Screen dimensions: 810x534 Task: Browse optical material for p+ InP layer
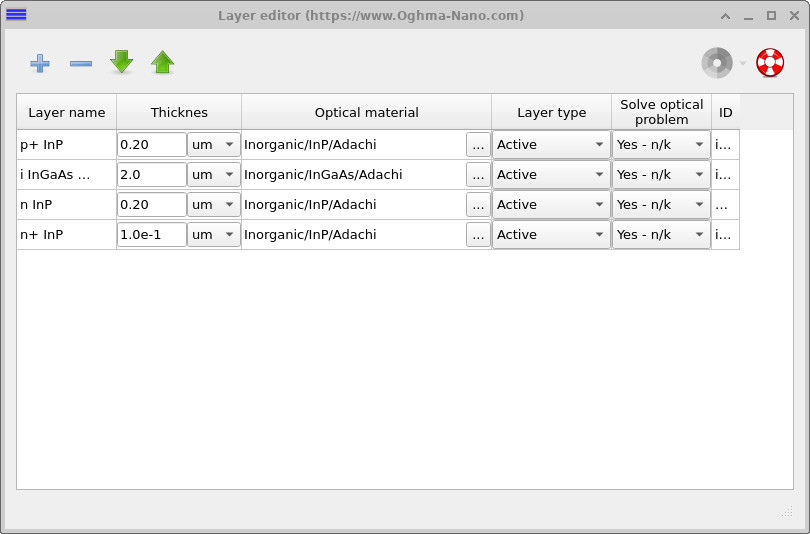click(478, 145)
